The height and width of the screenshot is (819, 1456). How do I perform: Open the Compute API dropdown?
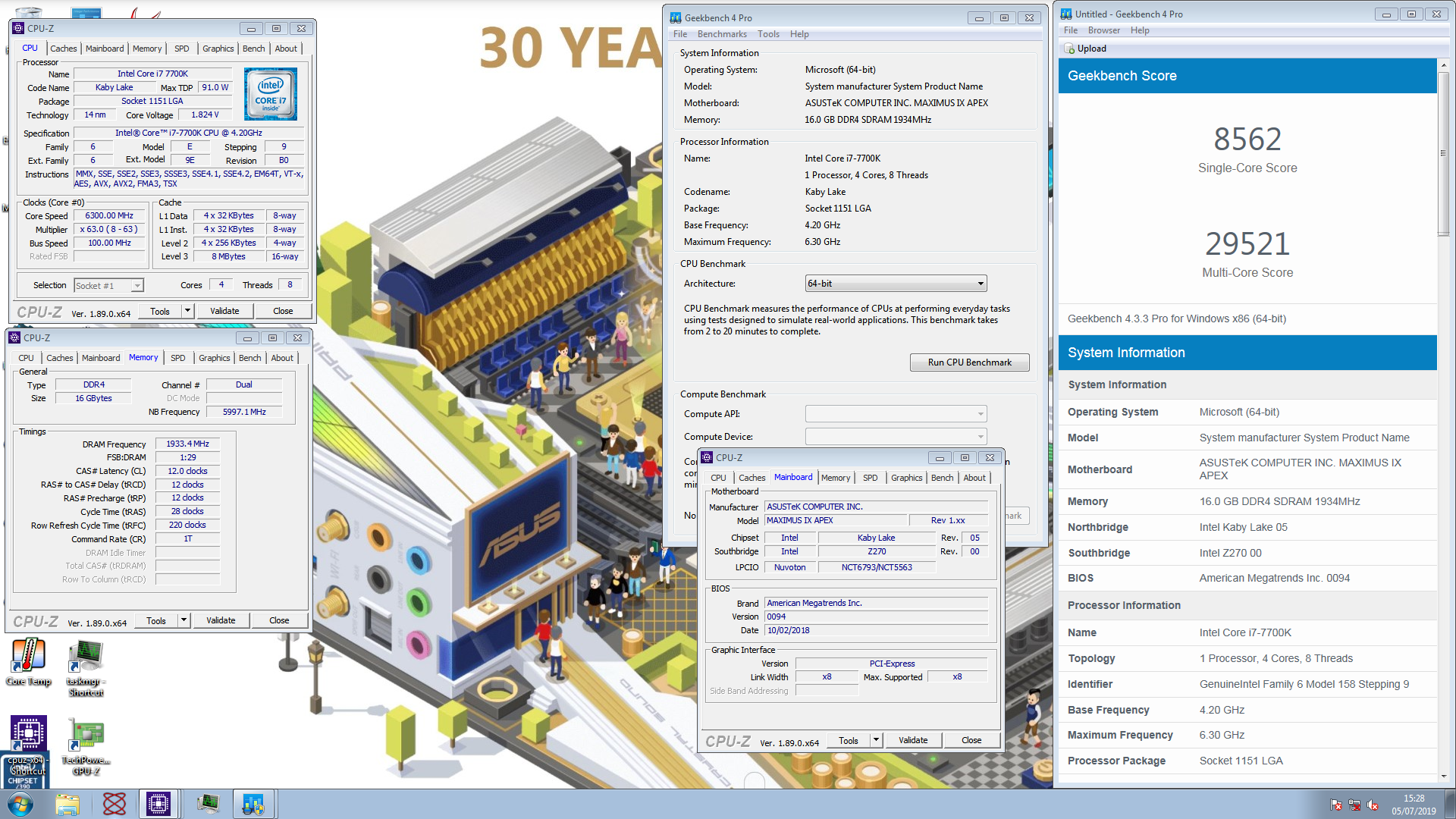click(896, 414)
